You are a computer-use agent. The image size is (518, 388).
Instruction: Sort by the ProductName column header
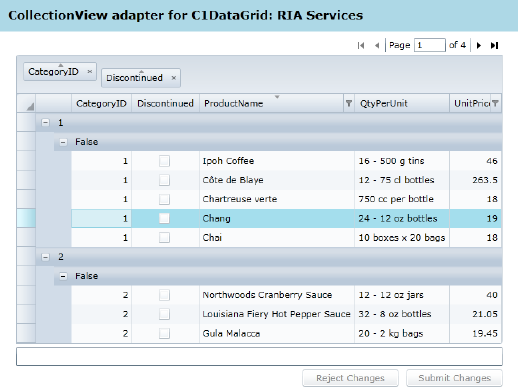click(271, 103)
